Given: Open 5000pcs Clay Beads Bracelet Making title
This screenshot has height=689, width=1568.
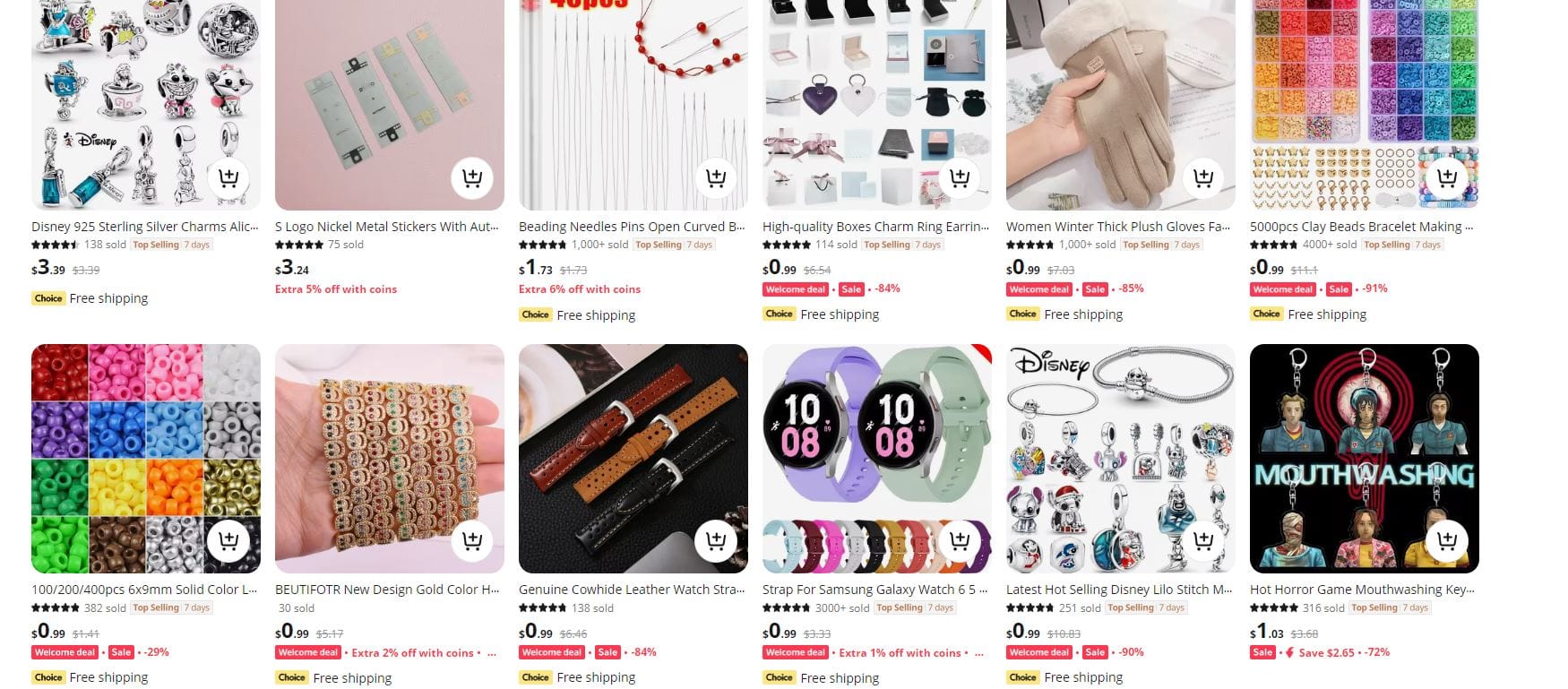Looking at the screenshot, I should (1362, 227).
